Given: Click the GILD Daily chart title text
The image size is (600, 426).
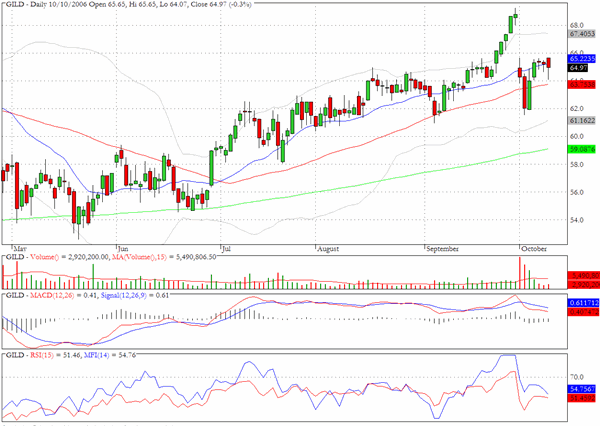Looking at the screenshot, I should [129, 5].
